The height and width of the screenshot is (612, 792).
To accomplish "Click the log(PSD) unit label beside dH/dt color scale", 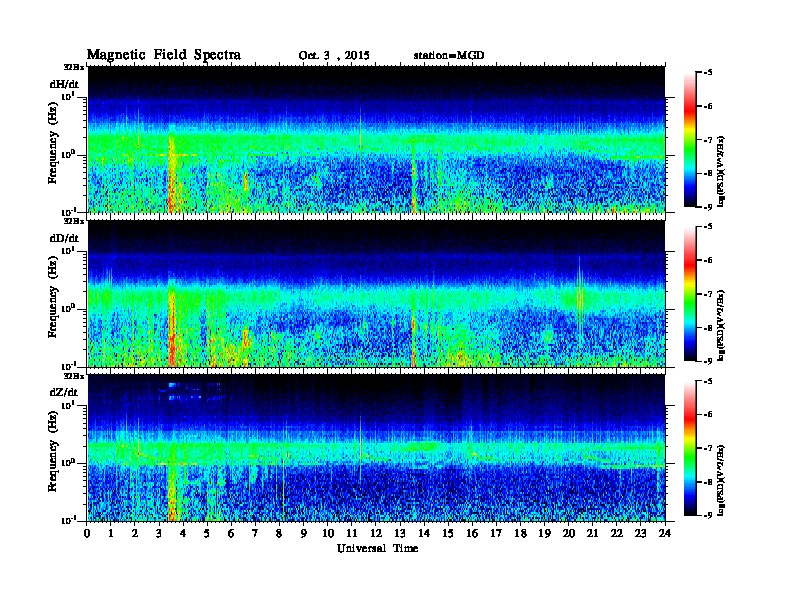I will pyautogui.click(x=721, y=172).
